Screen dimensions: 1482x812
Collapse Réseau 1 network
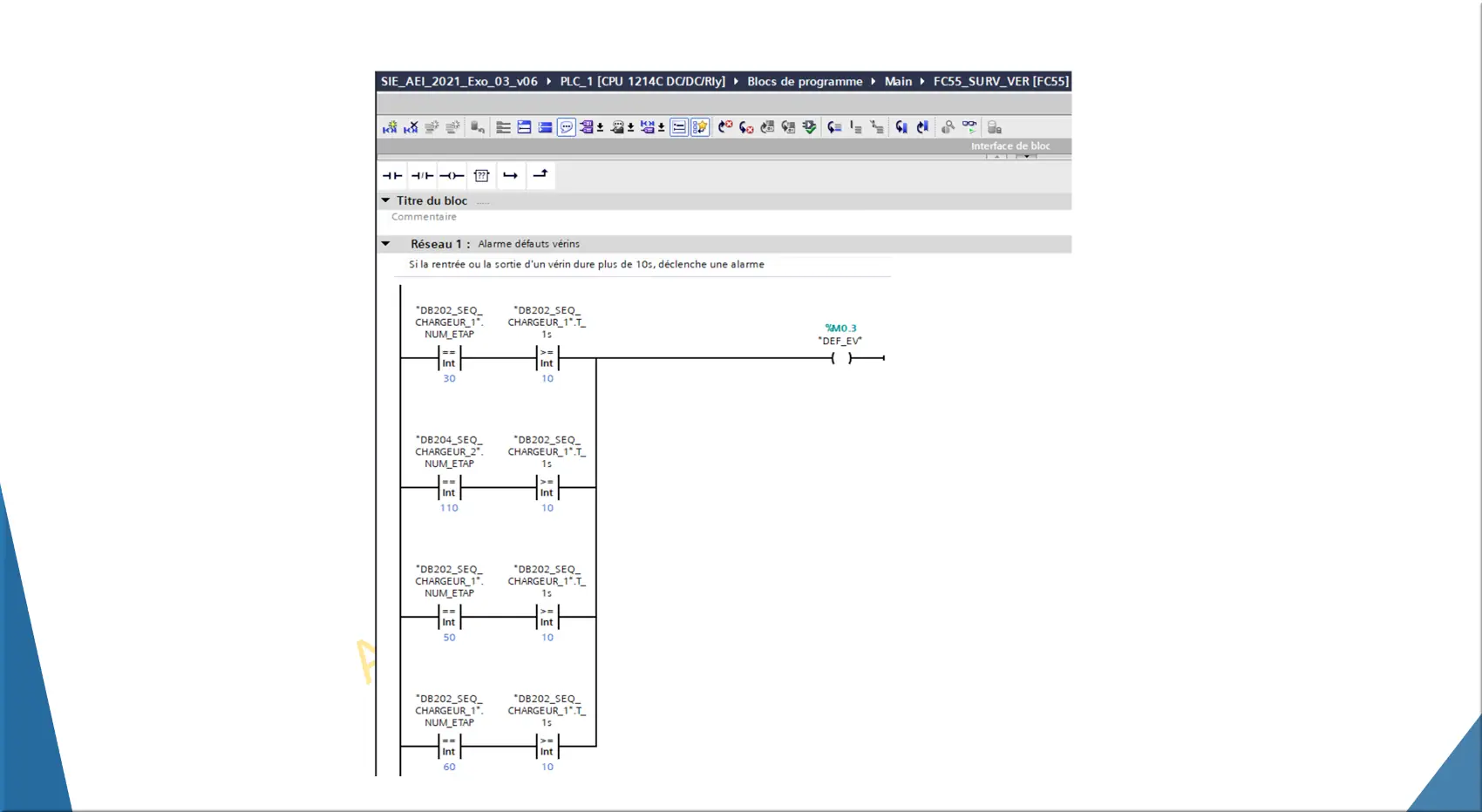(x=385, y=244)
